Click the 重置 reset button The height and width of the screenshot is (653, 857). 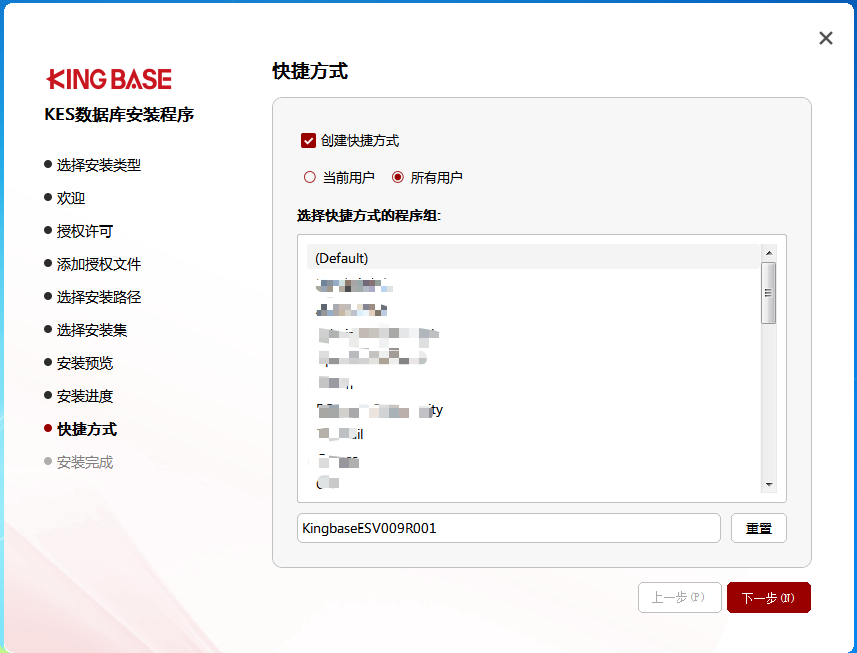point(759,528)
